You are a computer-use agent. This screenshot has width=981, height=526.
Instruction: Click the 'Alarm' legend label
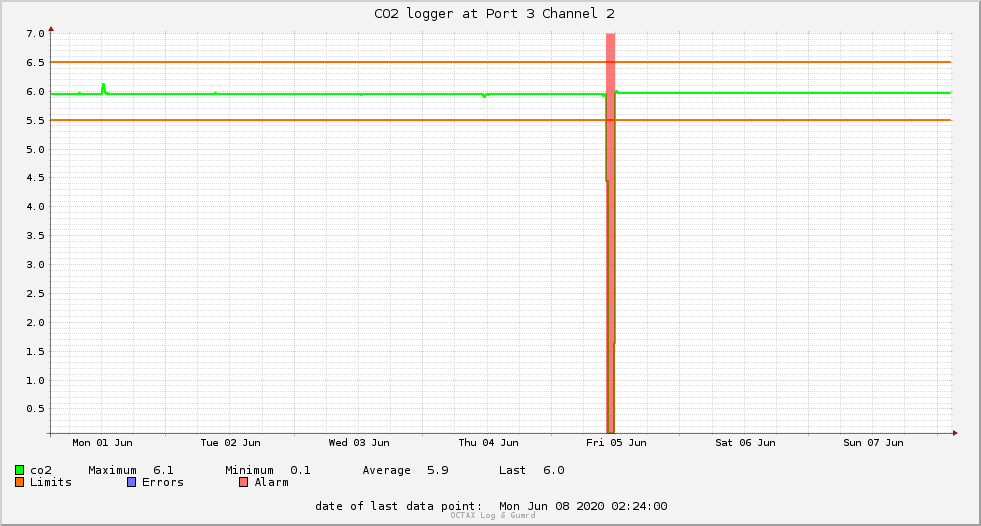(272, 482)
